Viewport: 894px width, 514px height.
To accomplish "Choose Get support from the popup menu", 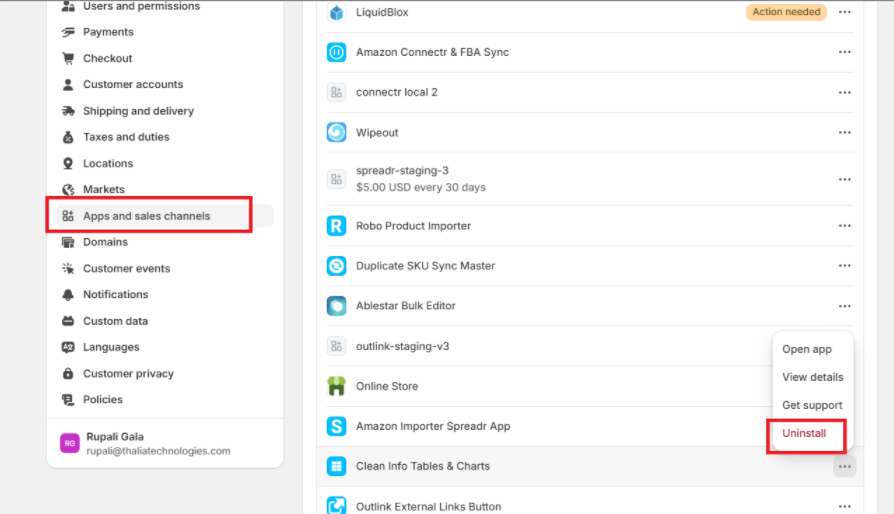I will coord(812,405).
